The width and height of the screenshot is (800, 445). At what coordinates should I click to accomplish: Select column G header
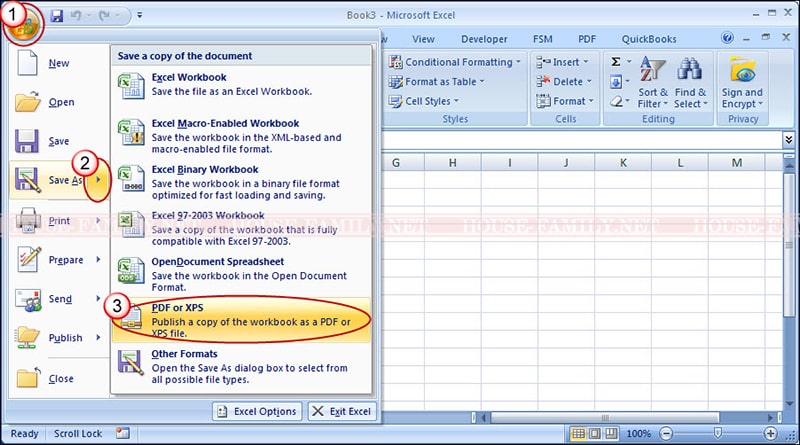(395, 163)
